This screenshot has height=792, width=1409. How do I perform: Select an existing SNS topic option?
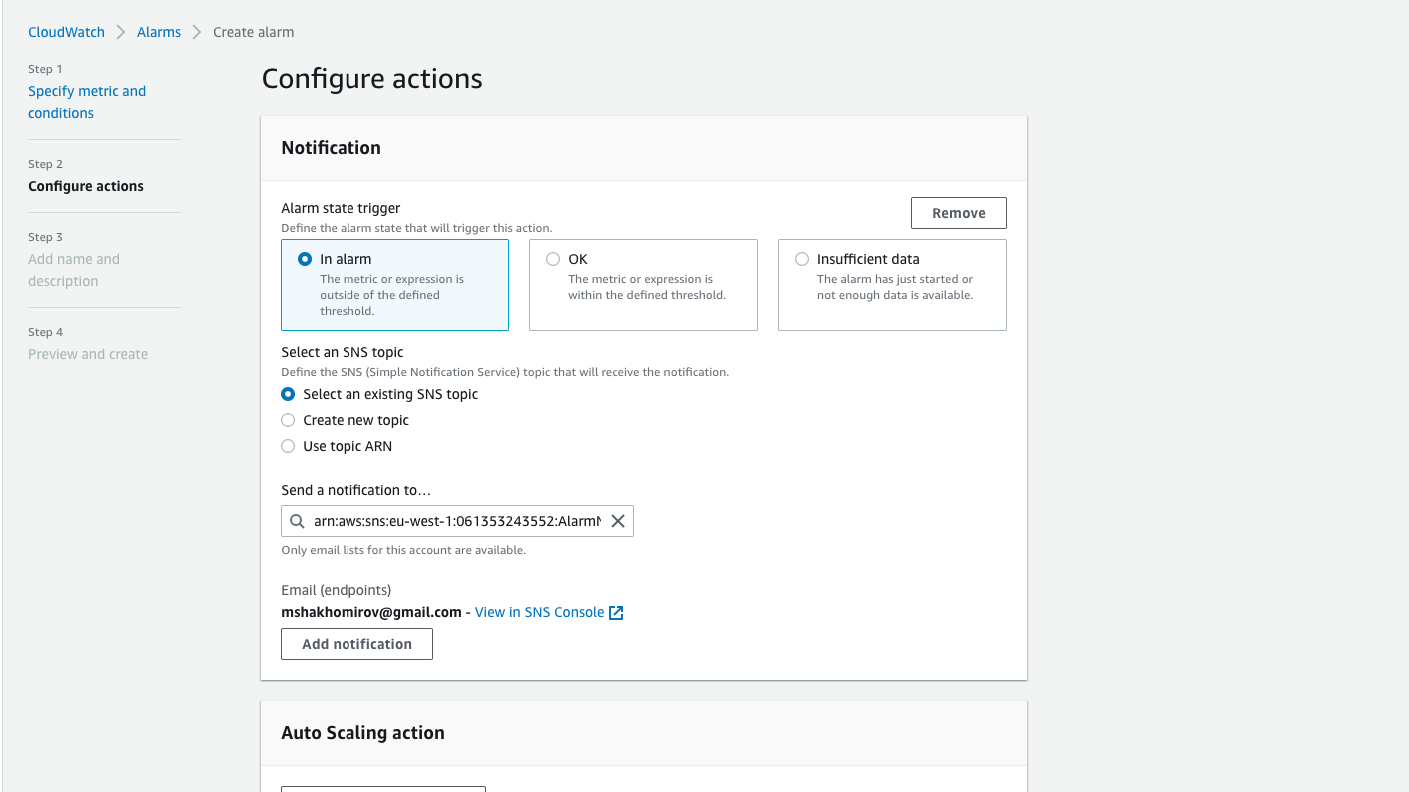click(x=288, y=394)
